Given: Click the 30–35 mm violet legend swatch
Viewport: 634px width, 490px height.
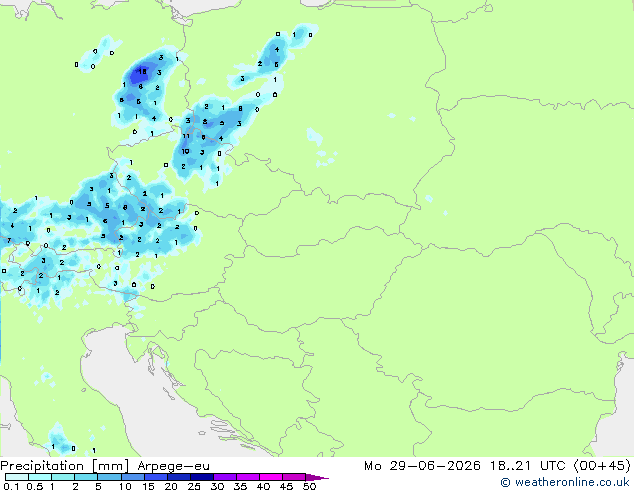Looking at the screenshot, I should tap(225, 477).
